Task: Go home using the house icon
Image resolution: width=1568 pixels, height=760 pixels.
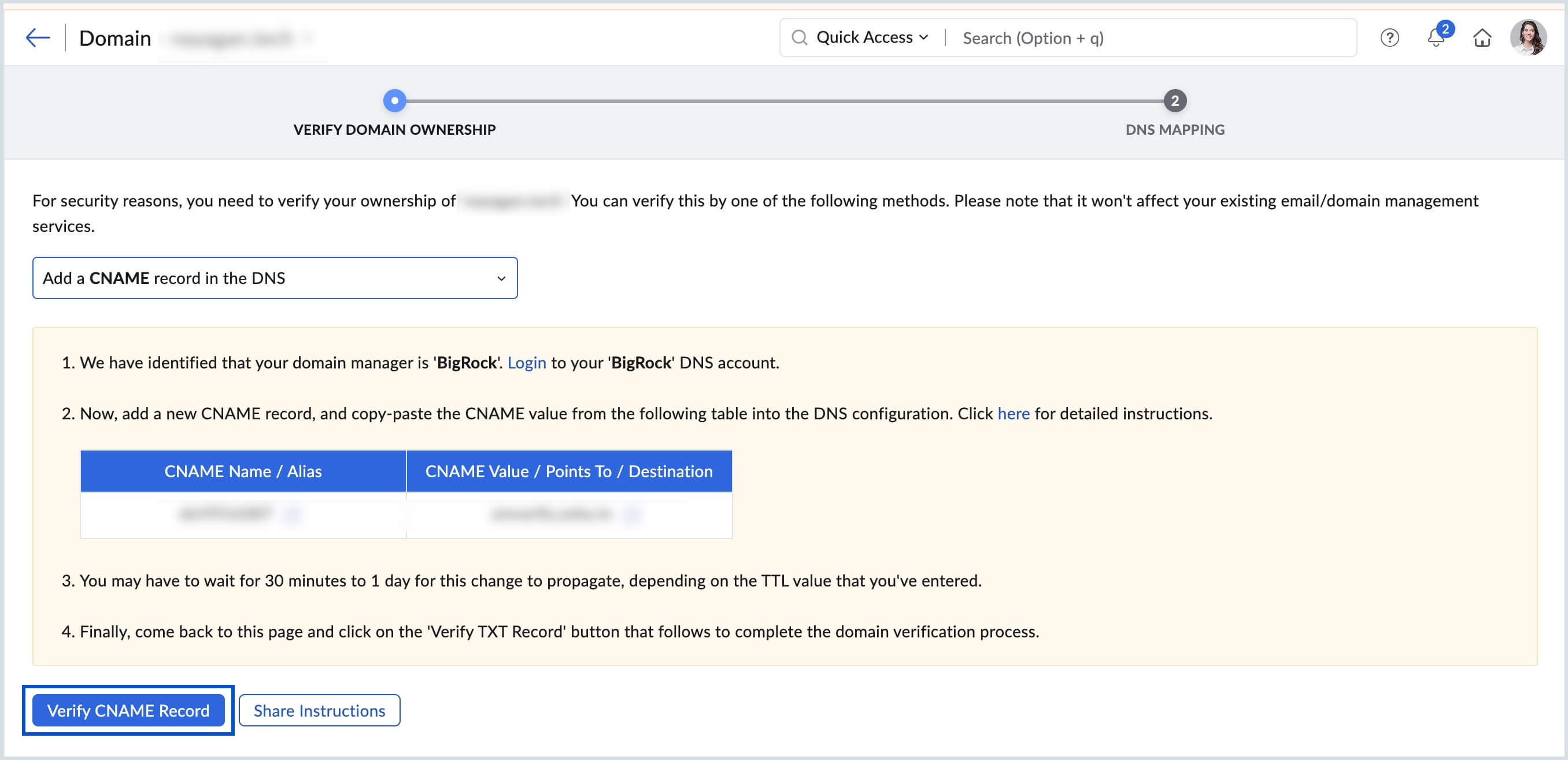Action: point(1482,38)
